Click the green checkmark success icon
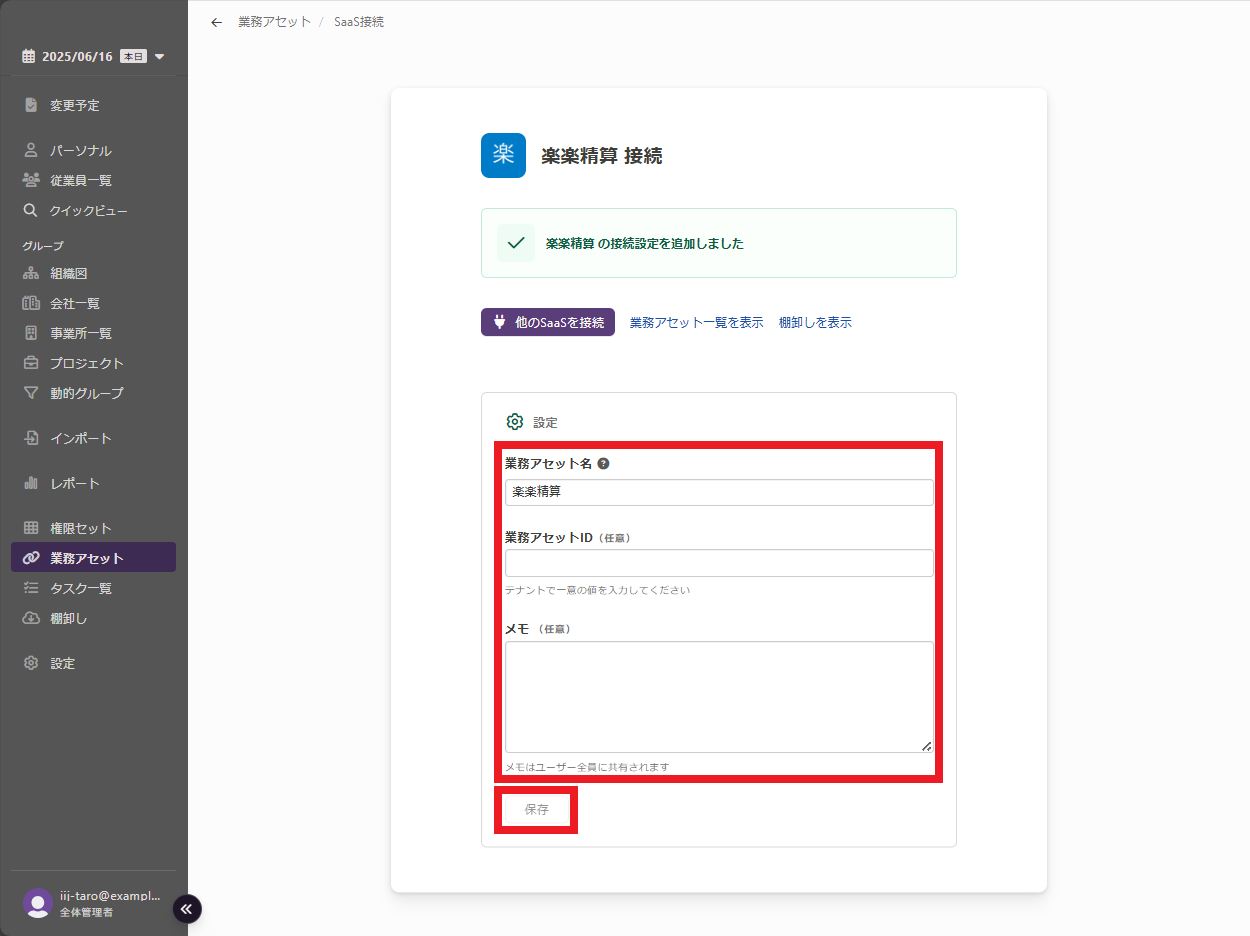The width and height of the screenshot is (1250, 936). (x=516, y=243)
